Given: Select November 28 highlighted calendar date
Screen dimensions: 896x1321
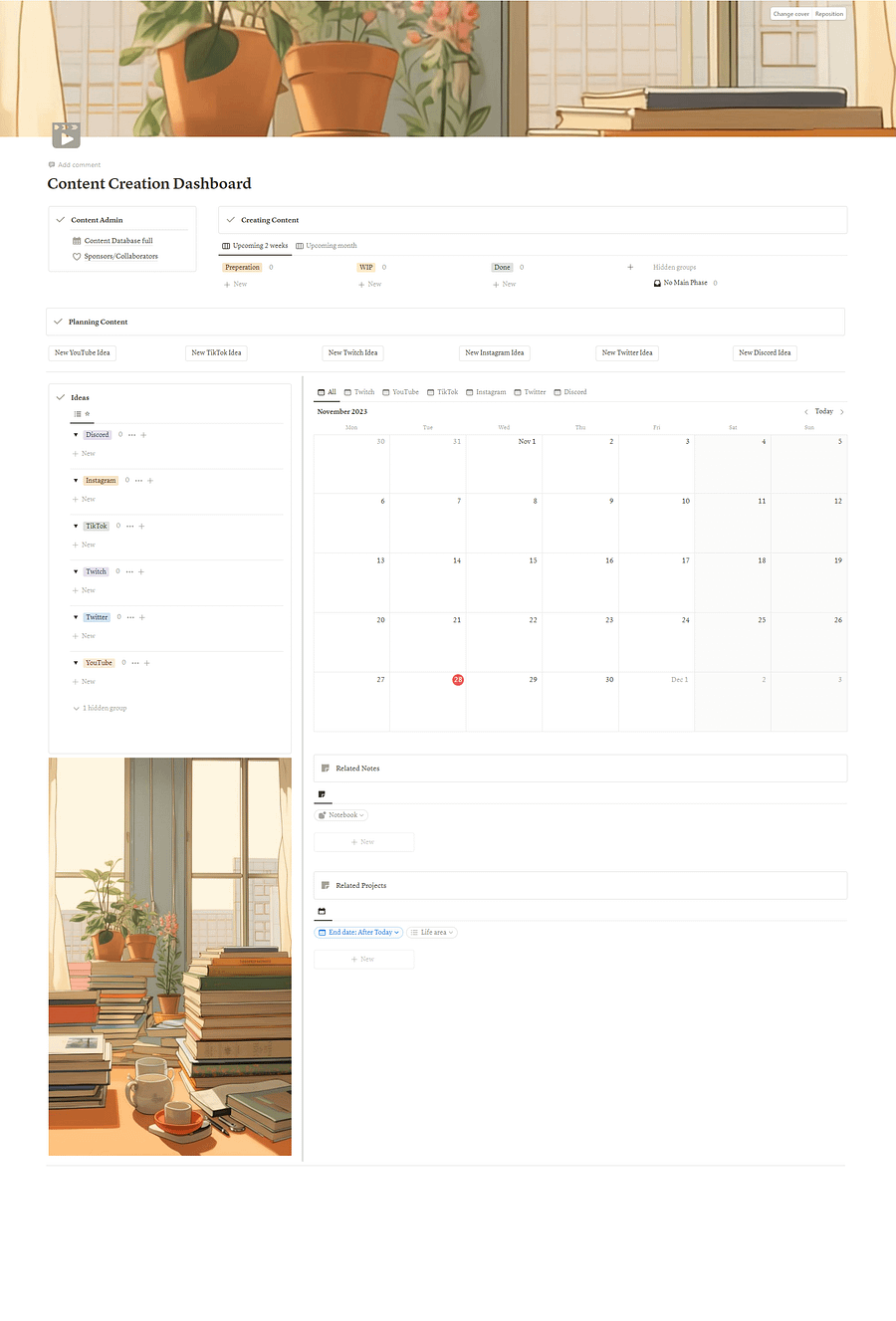Looking at the screenshot, I should click(458, 680).
